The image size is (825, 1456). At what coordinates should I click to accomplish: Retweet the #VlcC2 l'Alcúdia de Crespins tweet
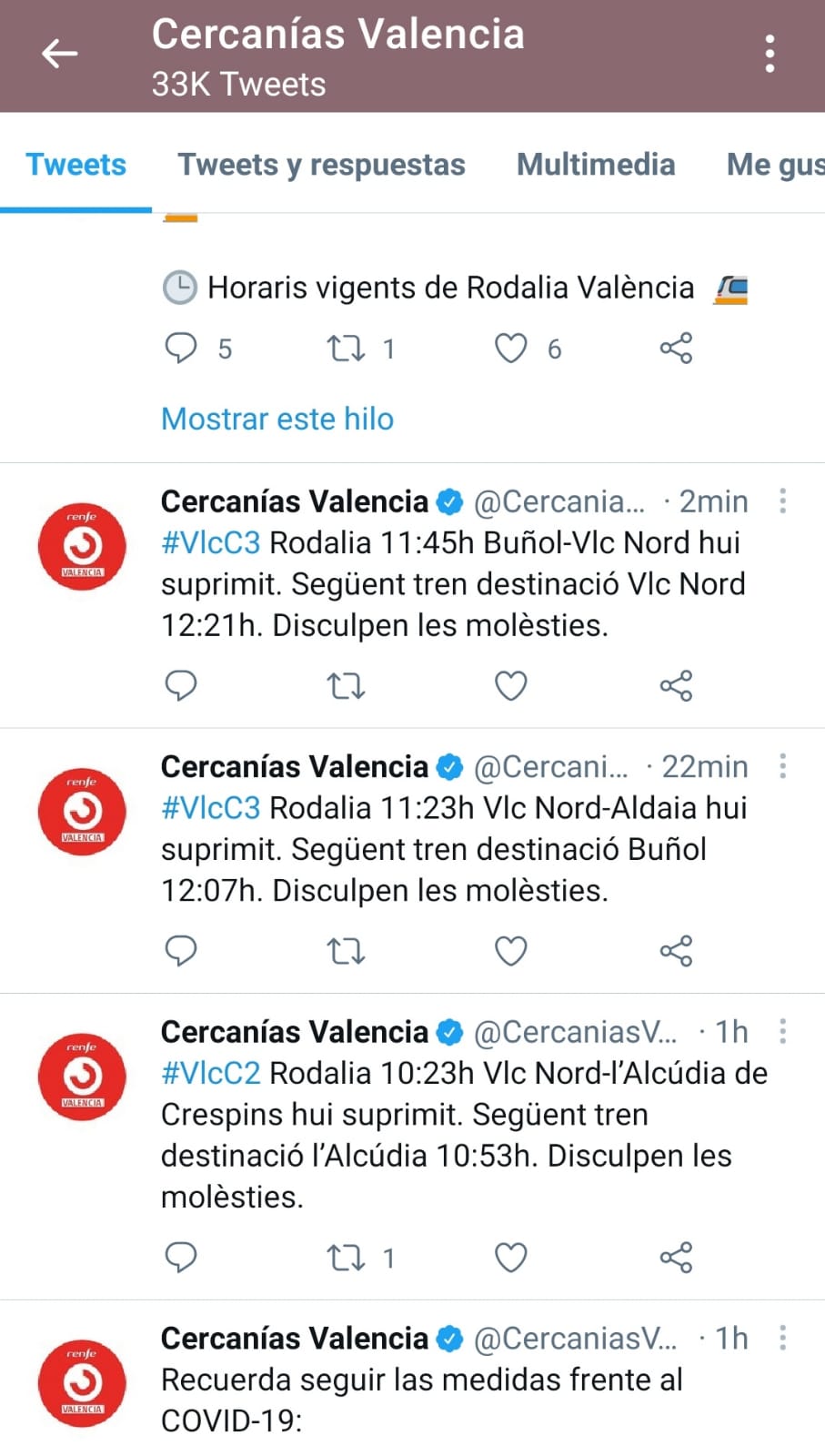346,1258
